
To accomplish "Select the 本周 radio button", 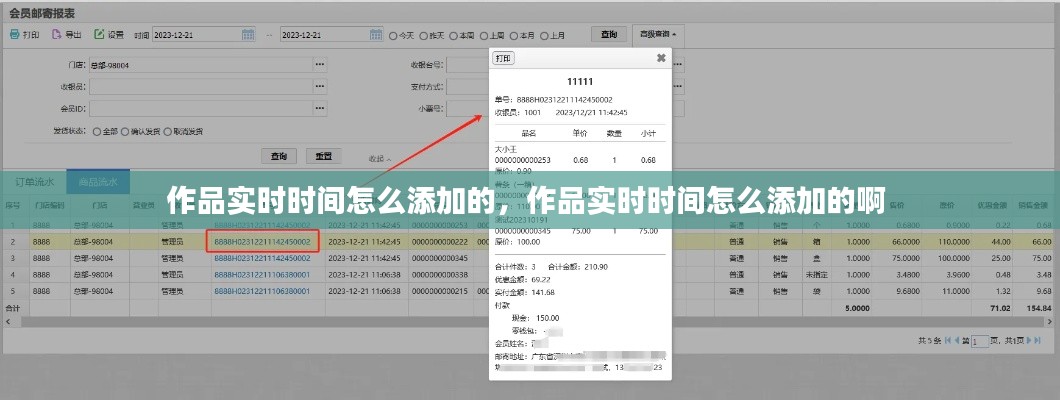I will pyautogui.click(x=453, y=35).
